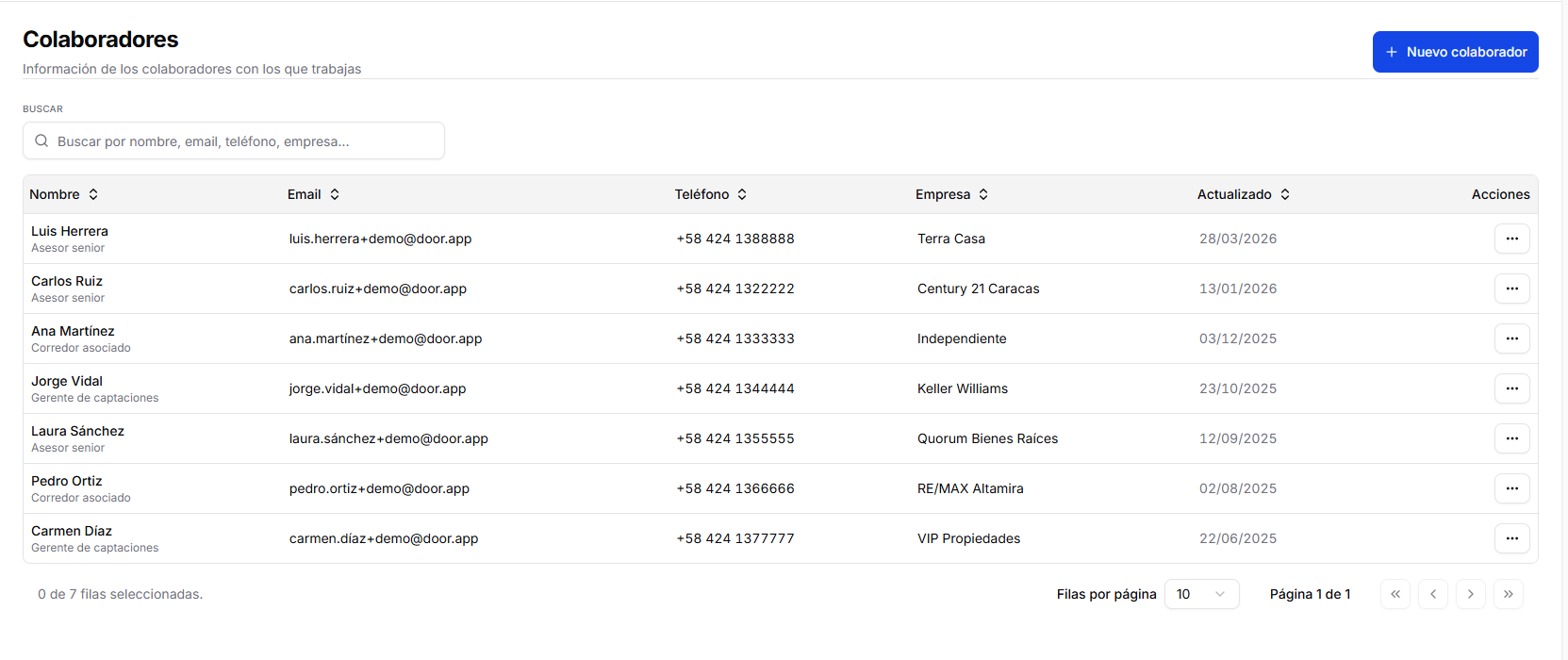The image size is (1568, 660).
Task: Click the Independiente company cell
Action: point(962,338)
